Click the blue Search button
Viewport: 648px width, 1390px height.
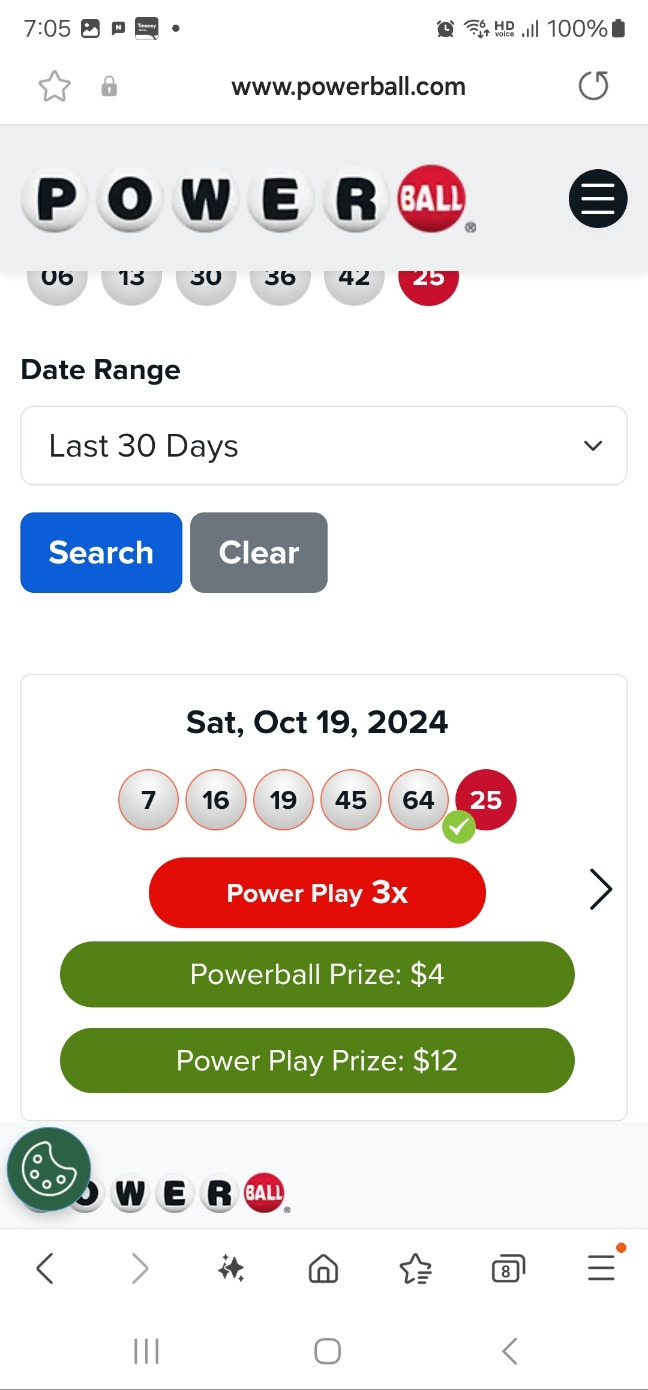101,553
